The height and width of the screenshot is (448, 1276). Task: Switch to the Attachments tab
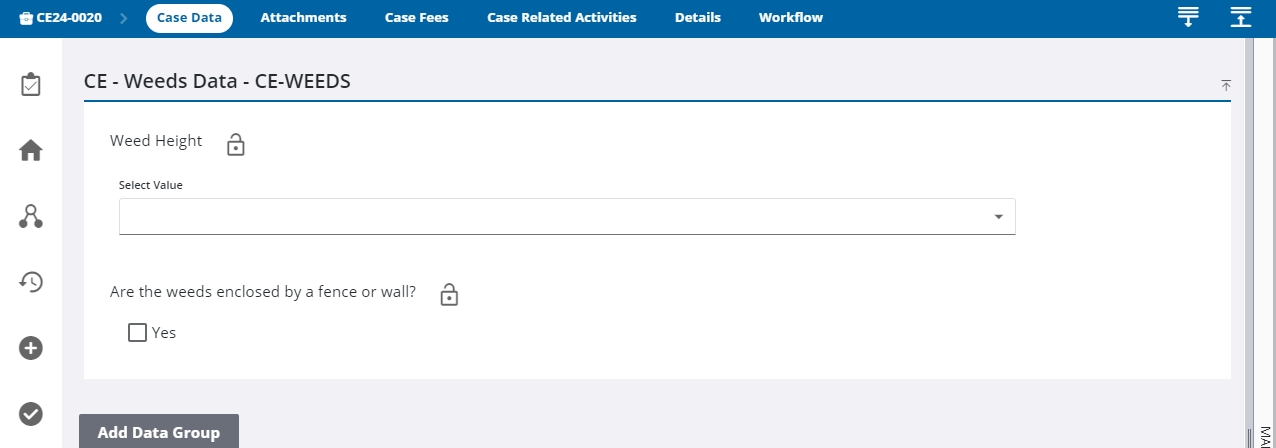pos(303,18)
